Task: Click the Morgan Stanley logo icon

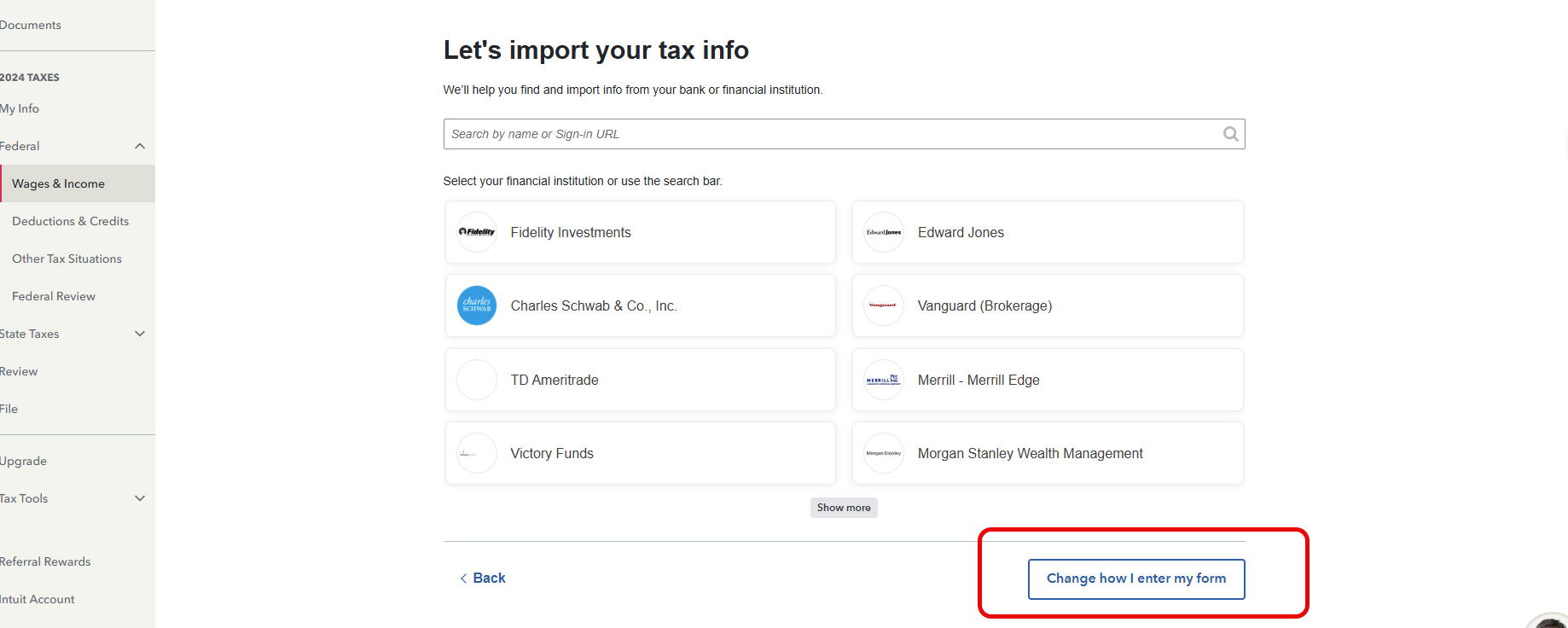Action: [884, 453]
